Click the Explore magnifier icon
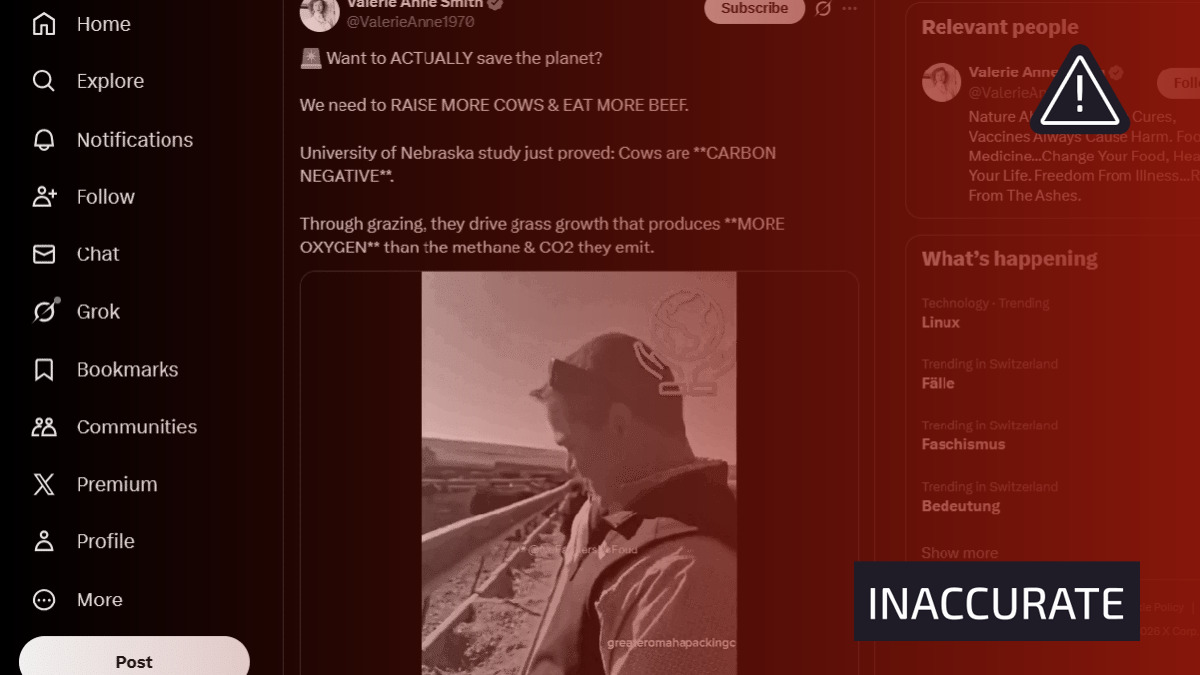 tap(44, 81)
